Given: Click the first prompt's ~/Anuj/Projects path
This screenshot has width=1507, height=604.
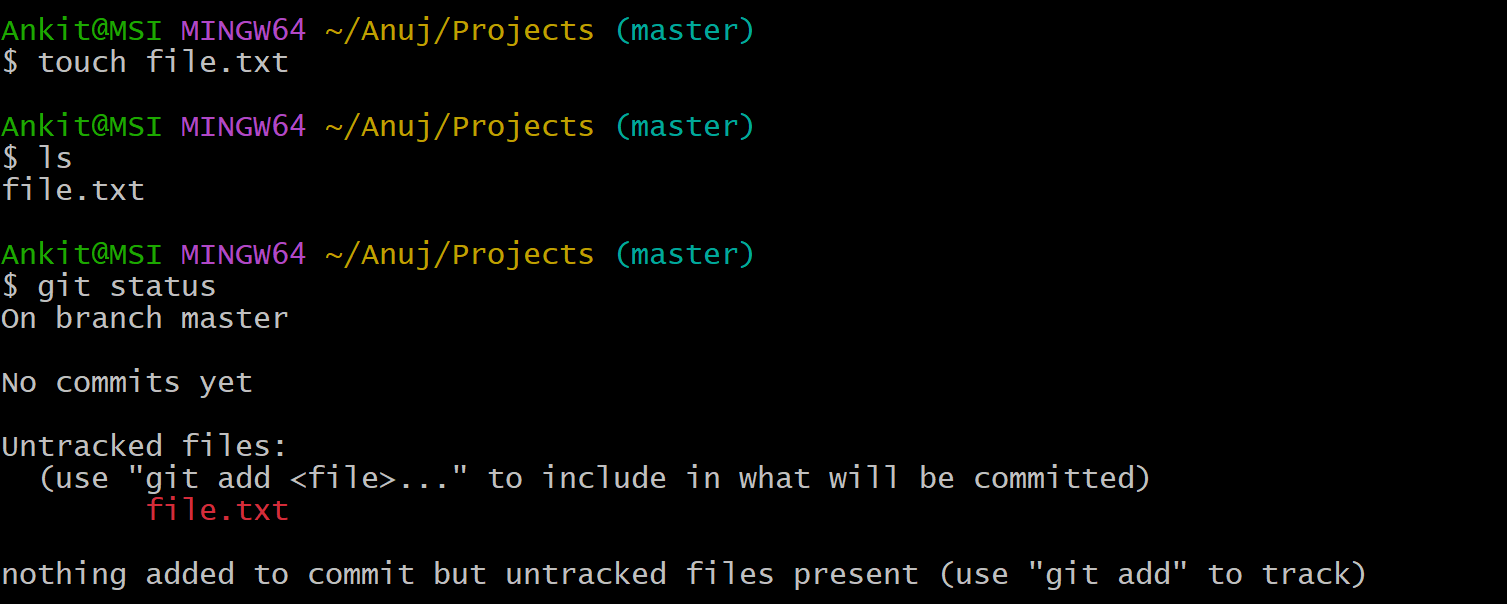Looking at the screenshot, I should click(x=460, y=31).
